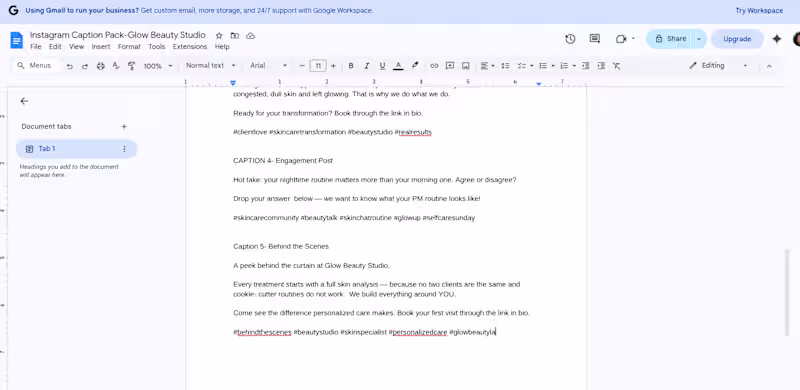Insert an image from toolbar
Image resolution: width=800 pixels, height=390 pixels.
pos(466,66)
